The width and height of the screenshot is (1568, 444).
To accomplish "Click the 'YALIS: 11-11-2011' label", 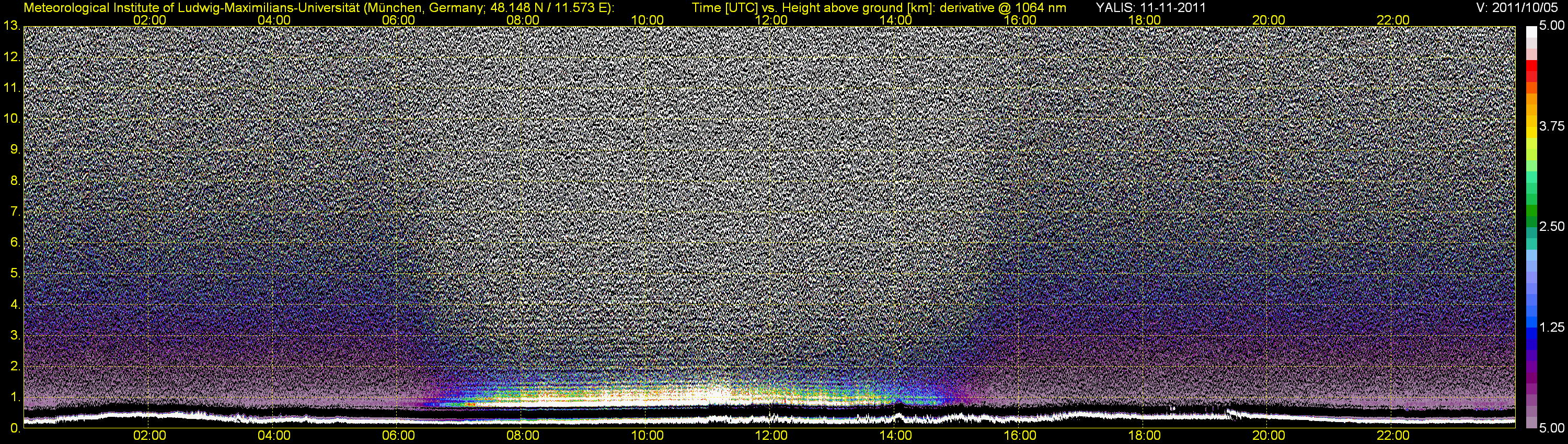I will click(x=1151, y=7).
